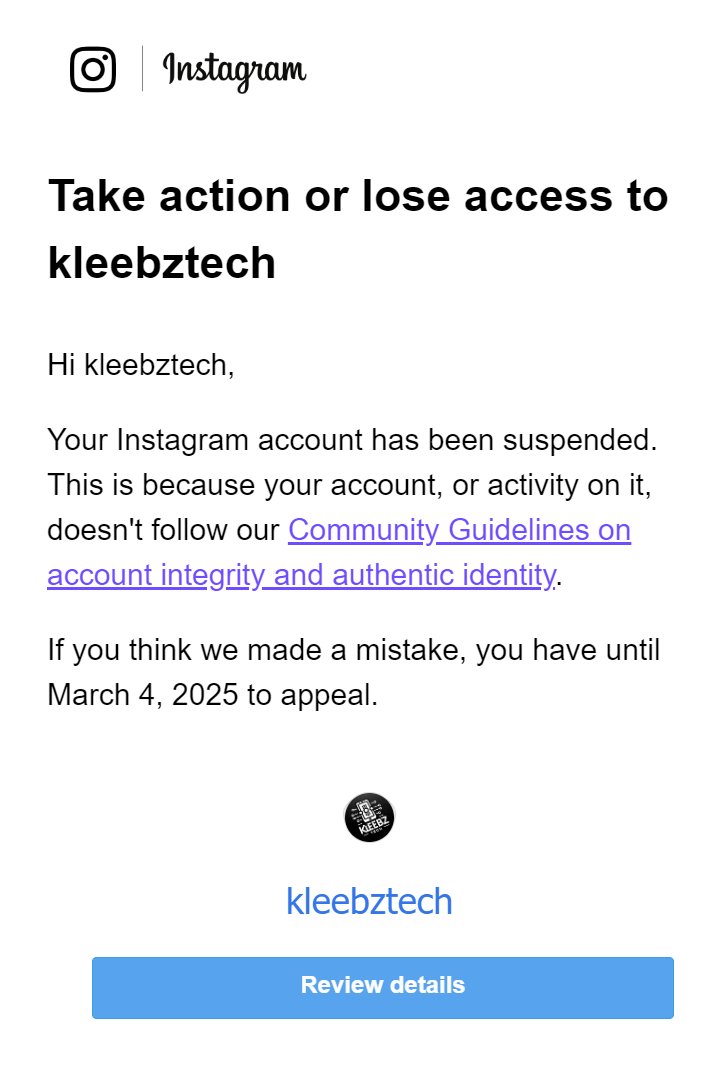Open the Kleebz Tech round profile avatar
The image size is (727, 1078).
(x=369, y=817)
